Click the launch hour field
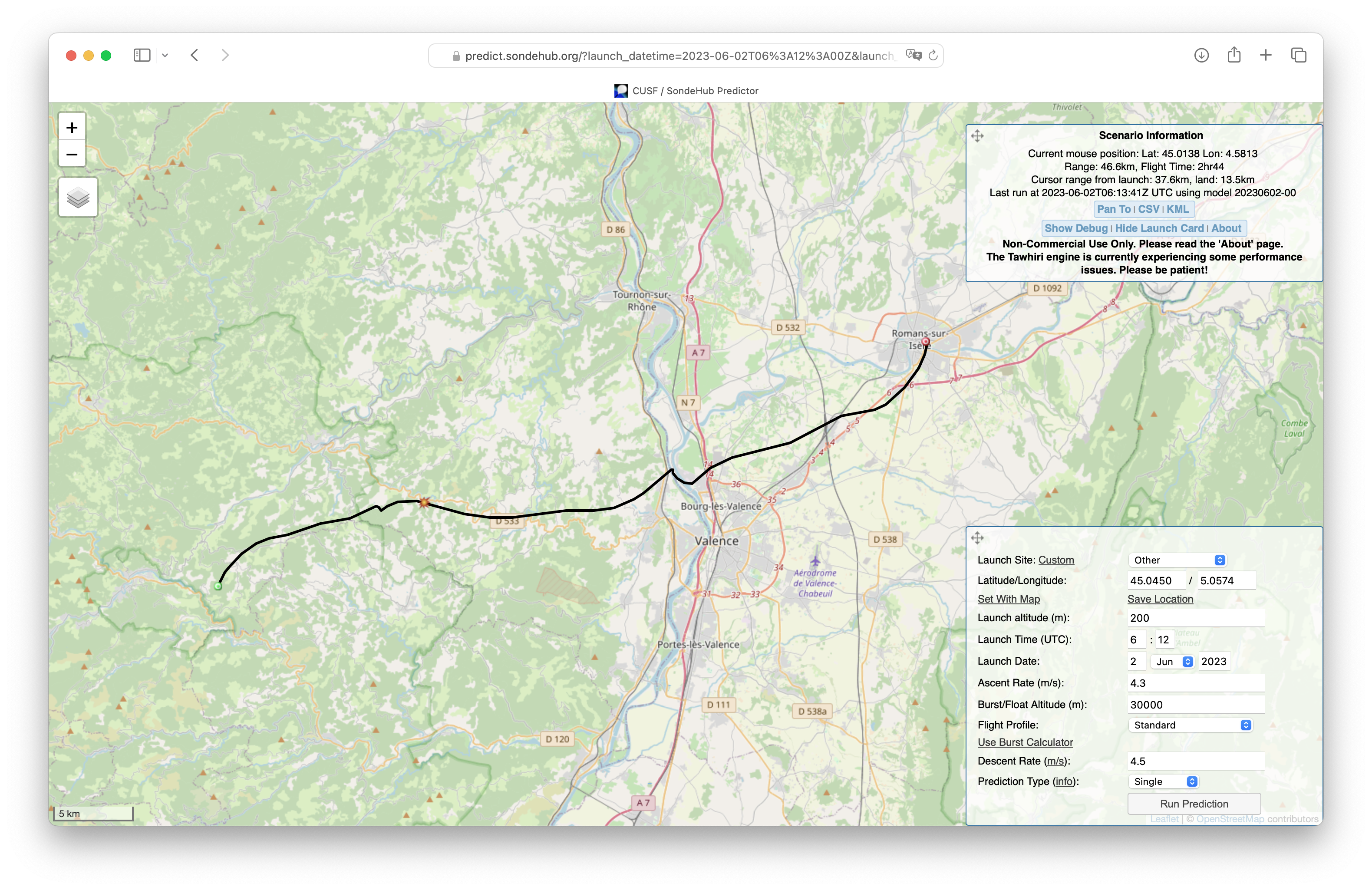 click(x=1136, y=640)
